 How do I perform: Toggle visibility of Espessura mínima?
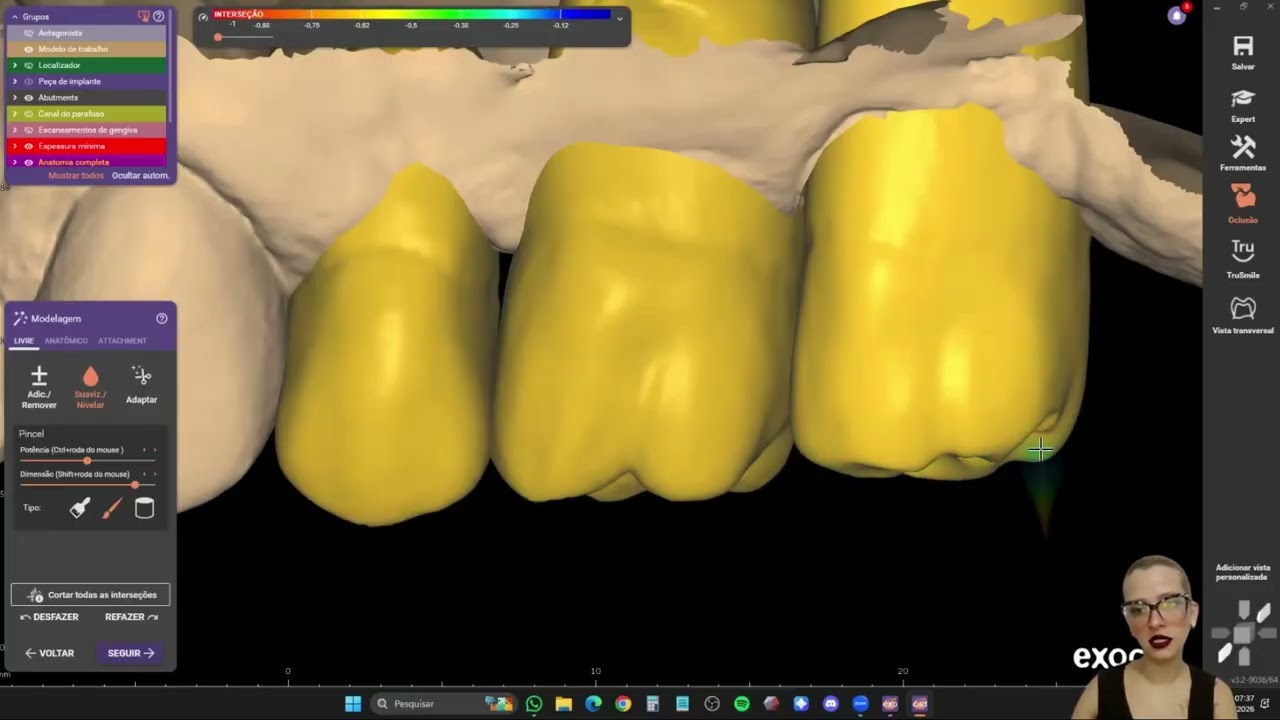[28, 146]
